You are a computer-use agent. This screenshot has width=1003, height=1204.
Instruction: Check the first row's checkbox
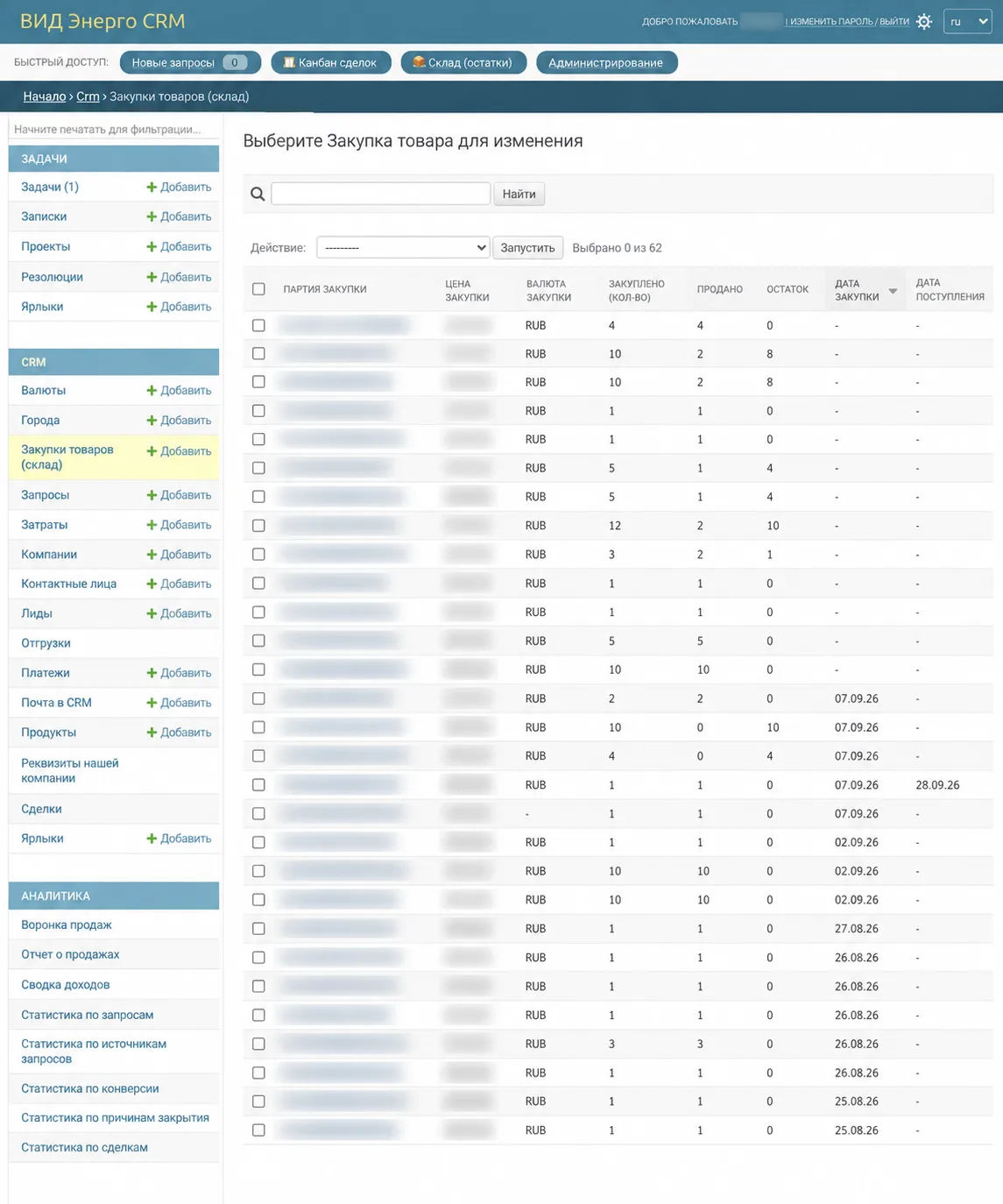point(258,325)
